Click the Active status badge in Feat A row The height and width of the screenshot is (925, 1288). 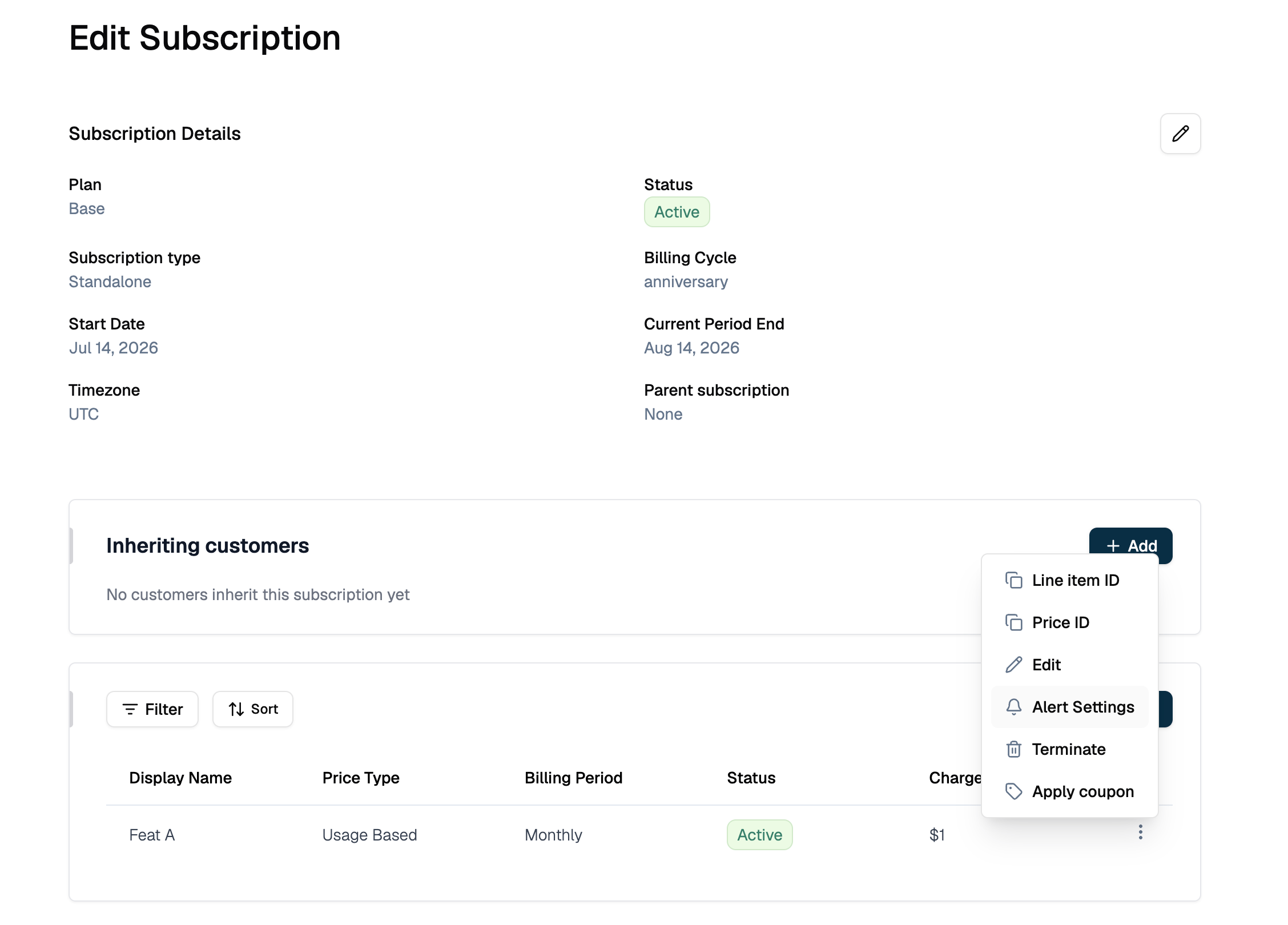point(759,835)
